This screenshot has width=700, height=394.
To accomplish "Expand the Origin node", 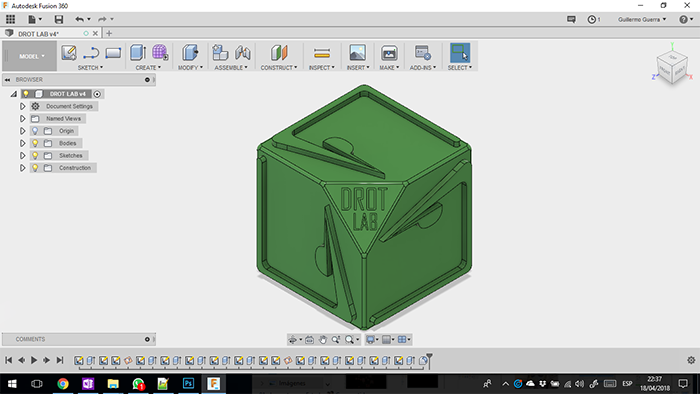I will 22,131.
